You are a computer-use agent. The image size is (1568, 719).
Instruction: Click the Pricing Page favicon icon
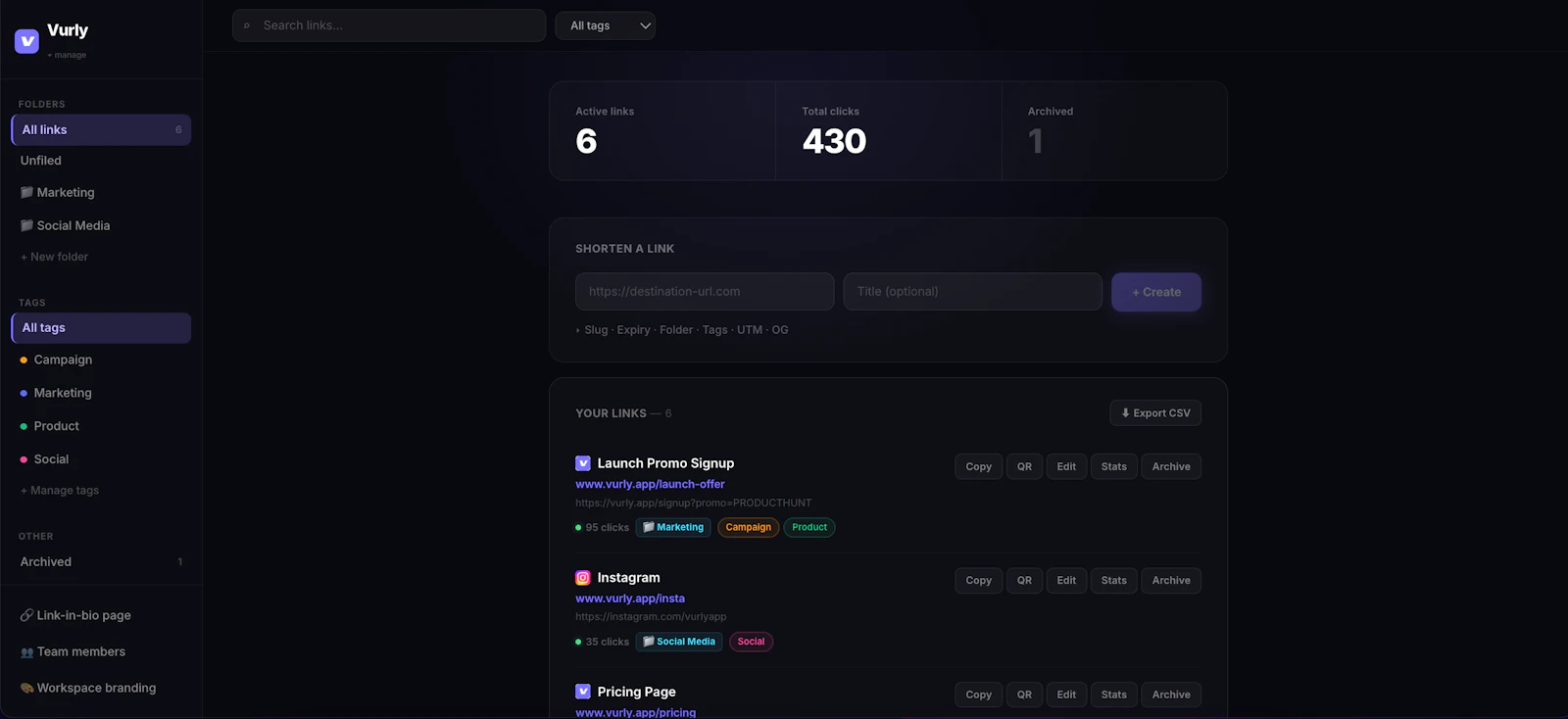coord(583,692)
